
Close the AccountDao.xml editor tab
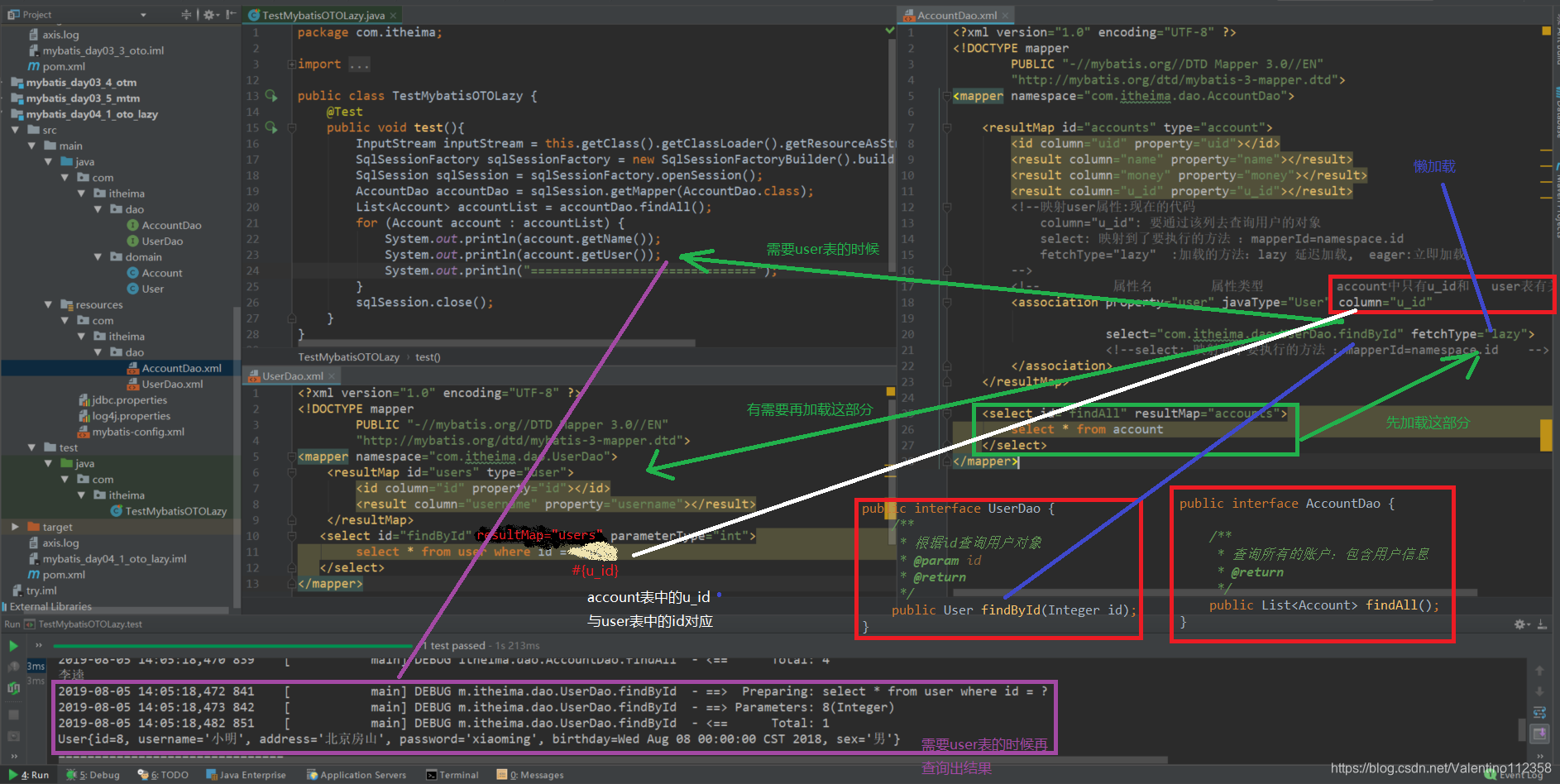(x=1006, y=16)
